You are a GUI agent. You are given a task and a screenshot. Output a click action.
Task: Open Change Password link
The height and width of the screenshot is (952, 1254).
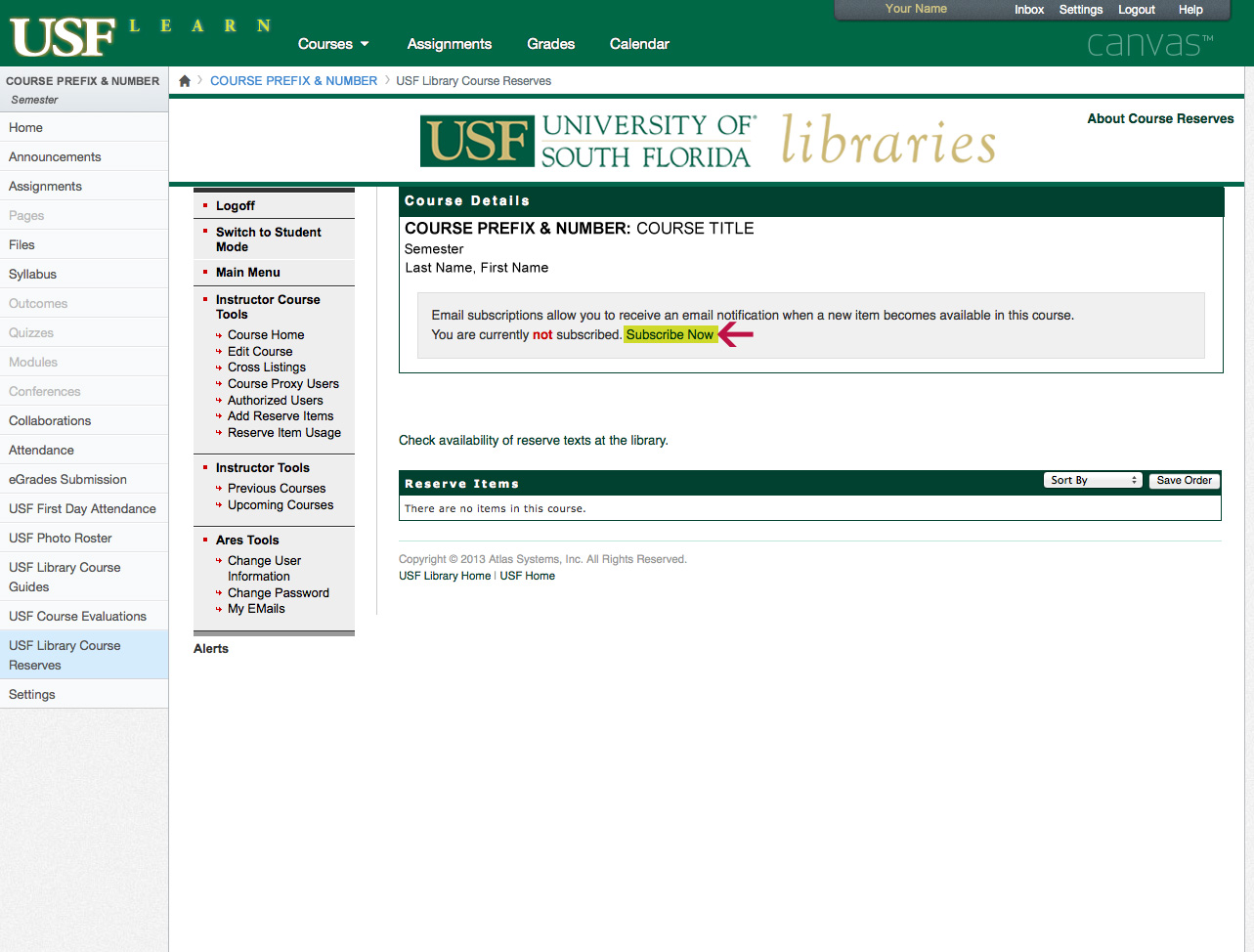[x=279, y=592]
